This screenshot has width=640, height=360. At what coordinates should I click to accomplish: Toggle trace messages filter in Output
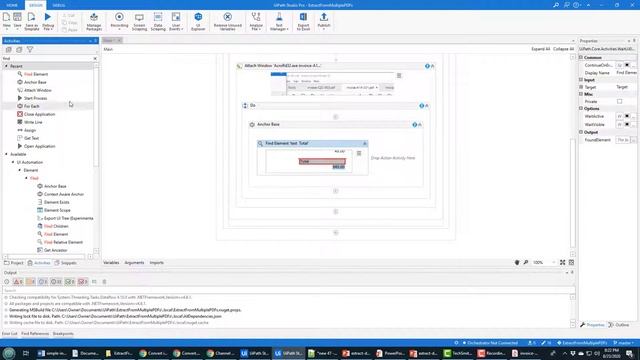(56, 282)
